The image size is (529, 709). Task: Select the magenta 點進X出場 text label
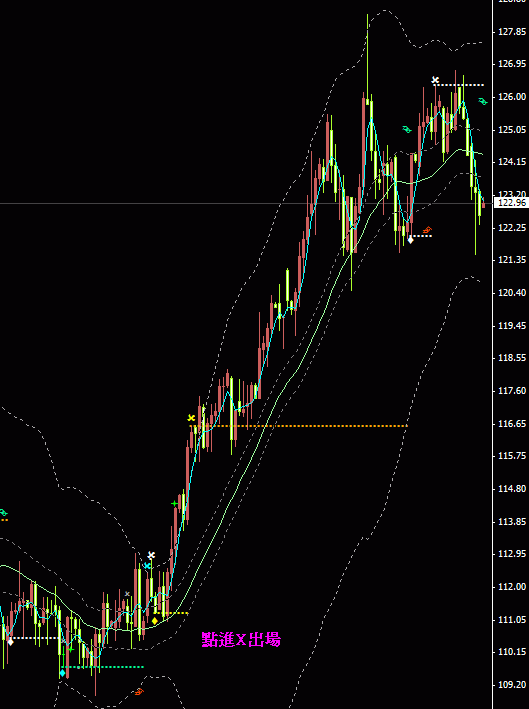[x=241, y=639]
